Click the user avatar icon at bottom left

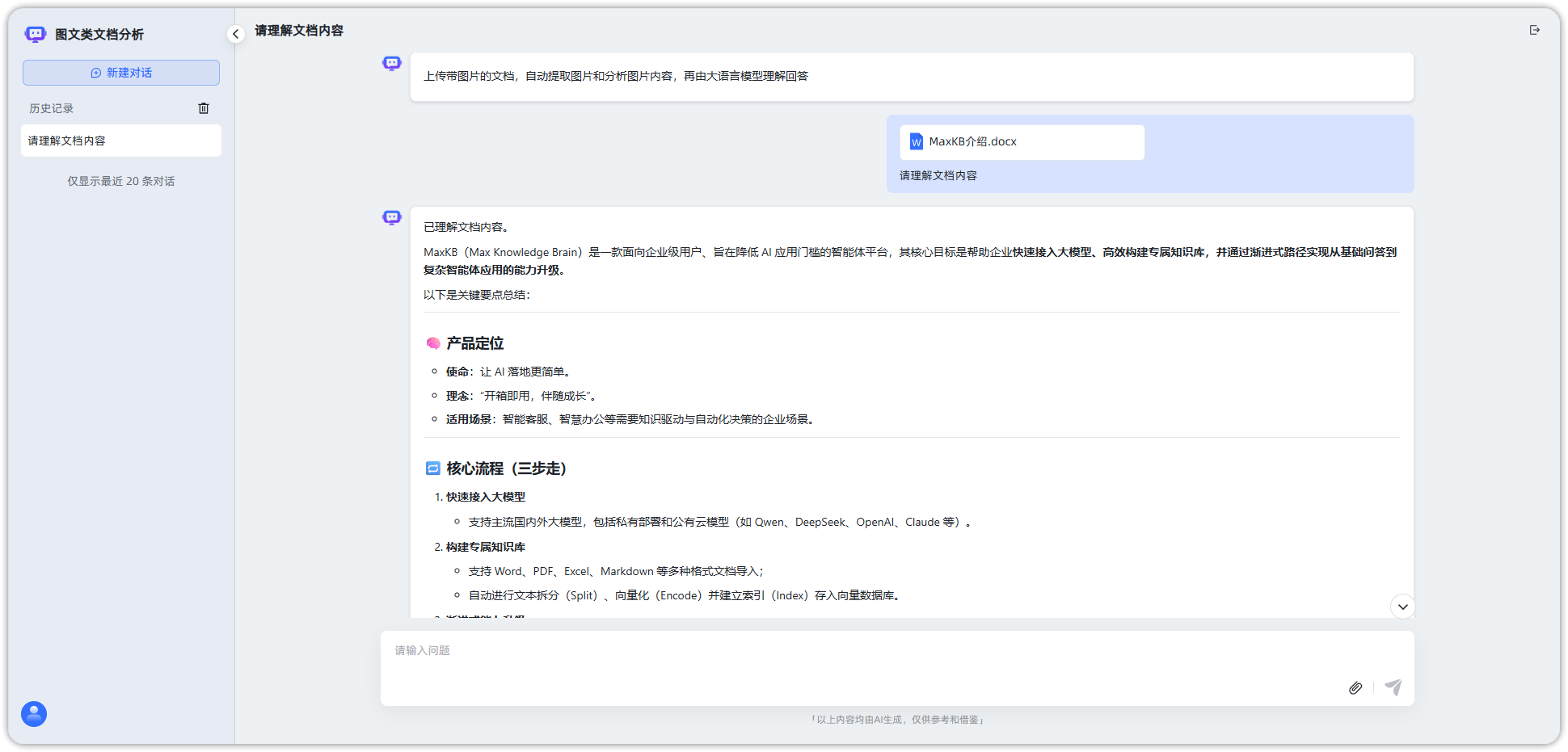(34, 714)
